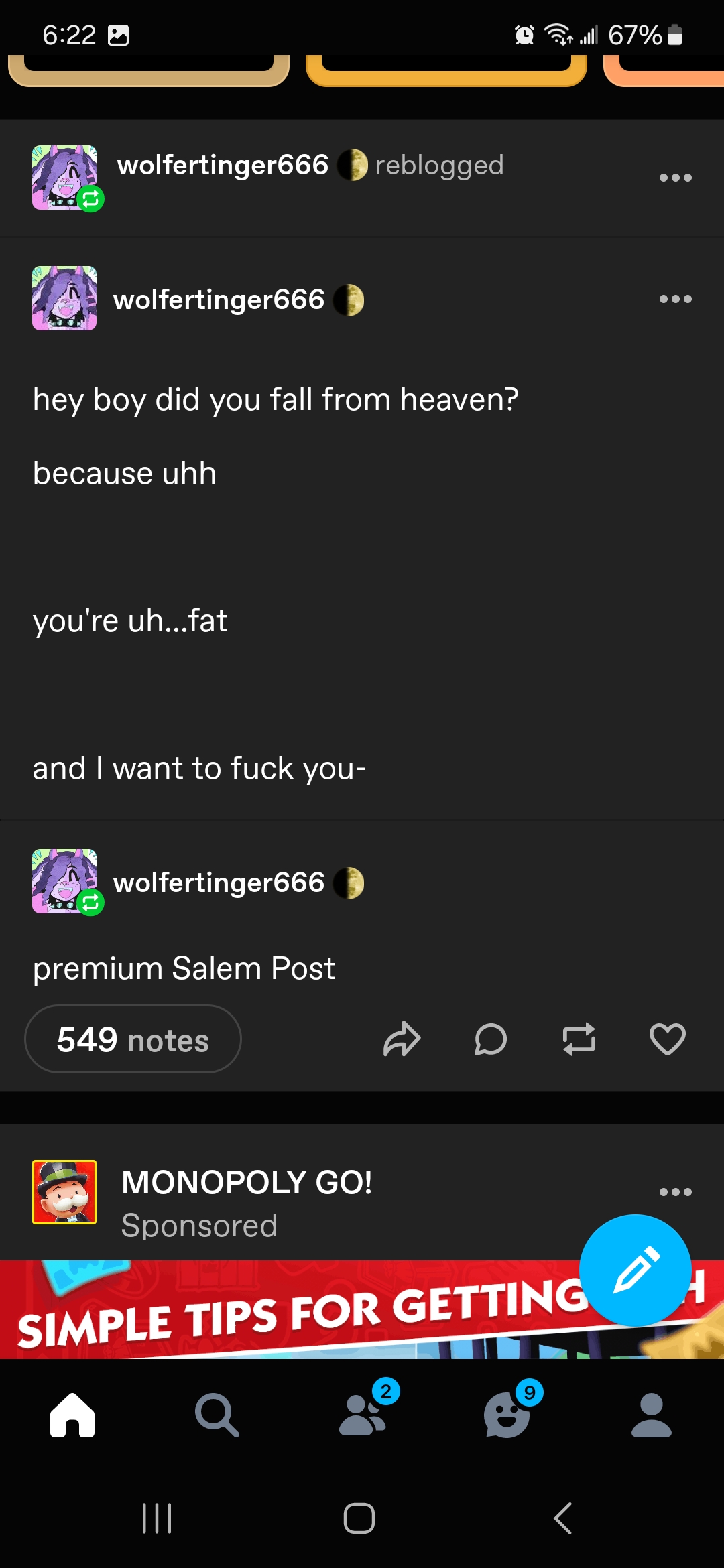Tap Android back navigation arrow
The image size is (724, 1568).
[563, 1518]
